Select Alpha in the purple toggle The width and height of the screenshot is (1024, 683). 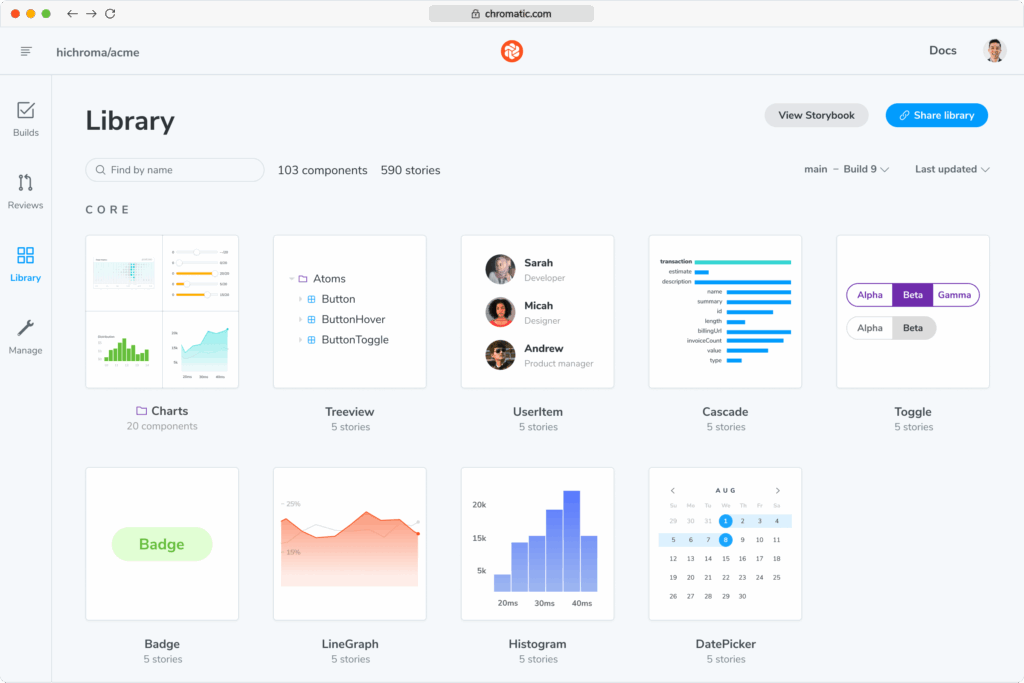point(870,295)
